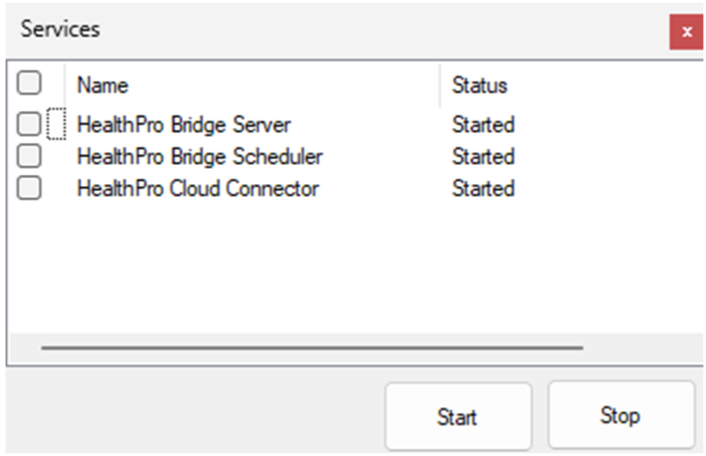Click dotted focus box beside Bridge Server

[x=56, y=124]
